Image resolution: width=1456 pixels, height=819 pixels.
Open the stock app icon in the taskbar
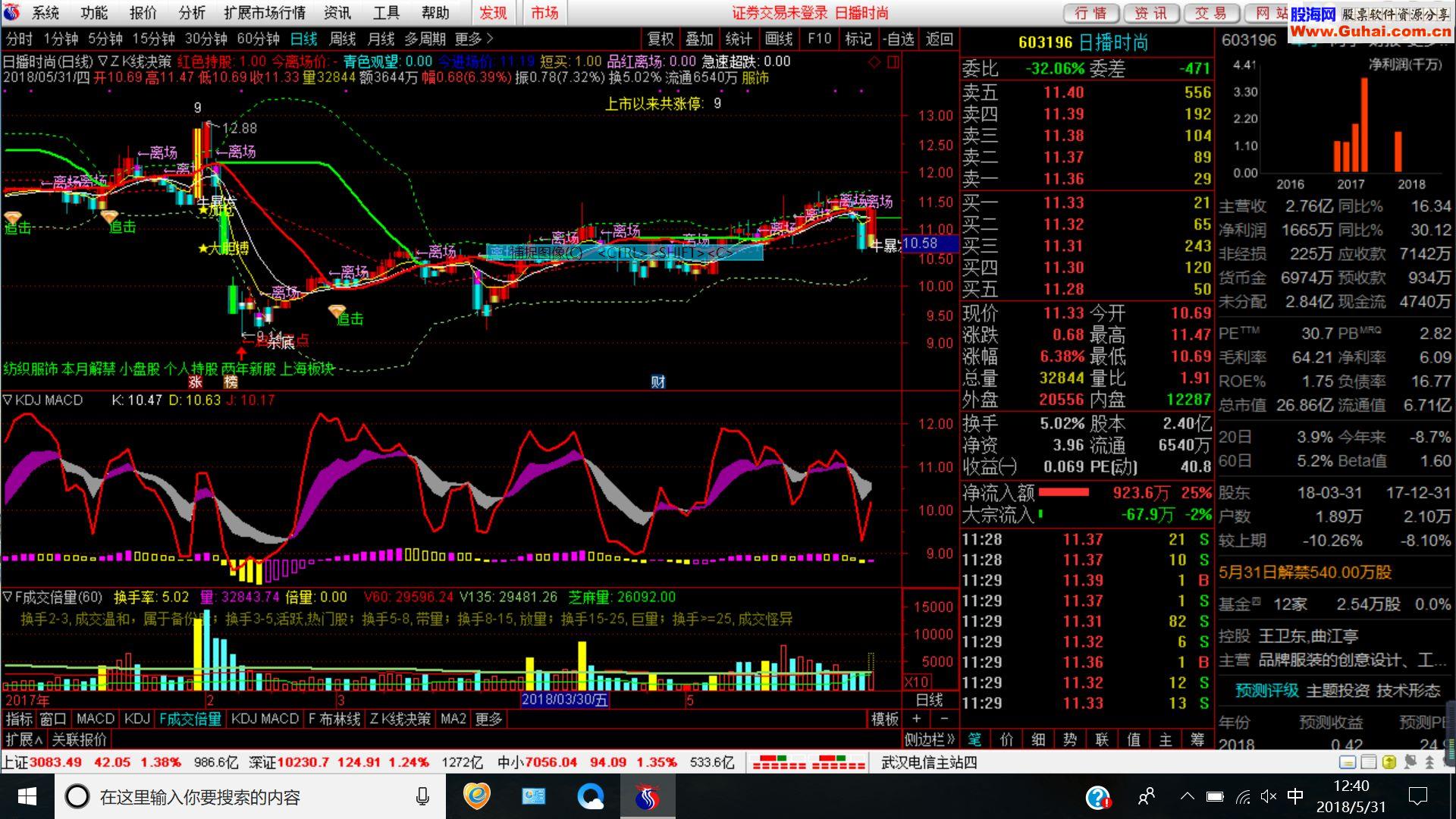tap(647, 797)
